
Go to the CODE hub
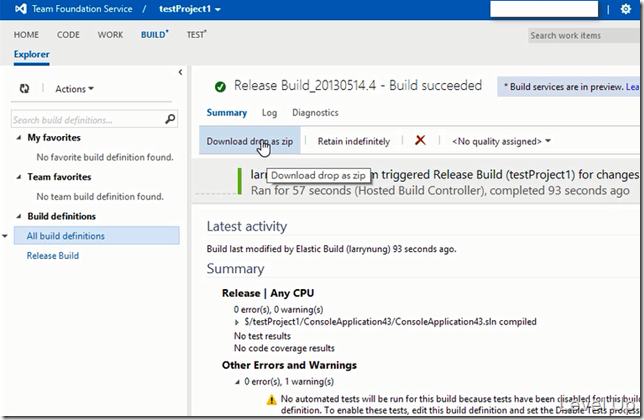pyautogui.click(x=68, y=35)
